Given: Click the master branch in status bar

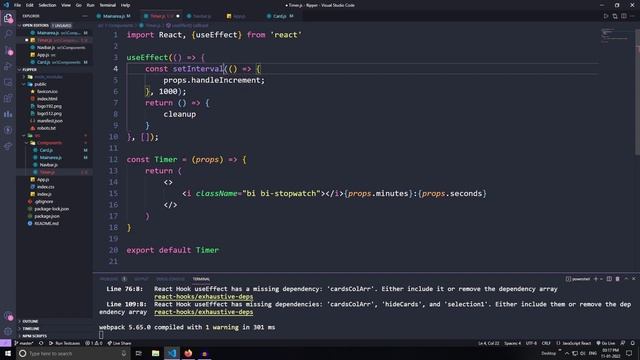Looking at the screenshot, I should (x=24, y=343).
